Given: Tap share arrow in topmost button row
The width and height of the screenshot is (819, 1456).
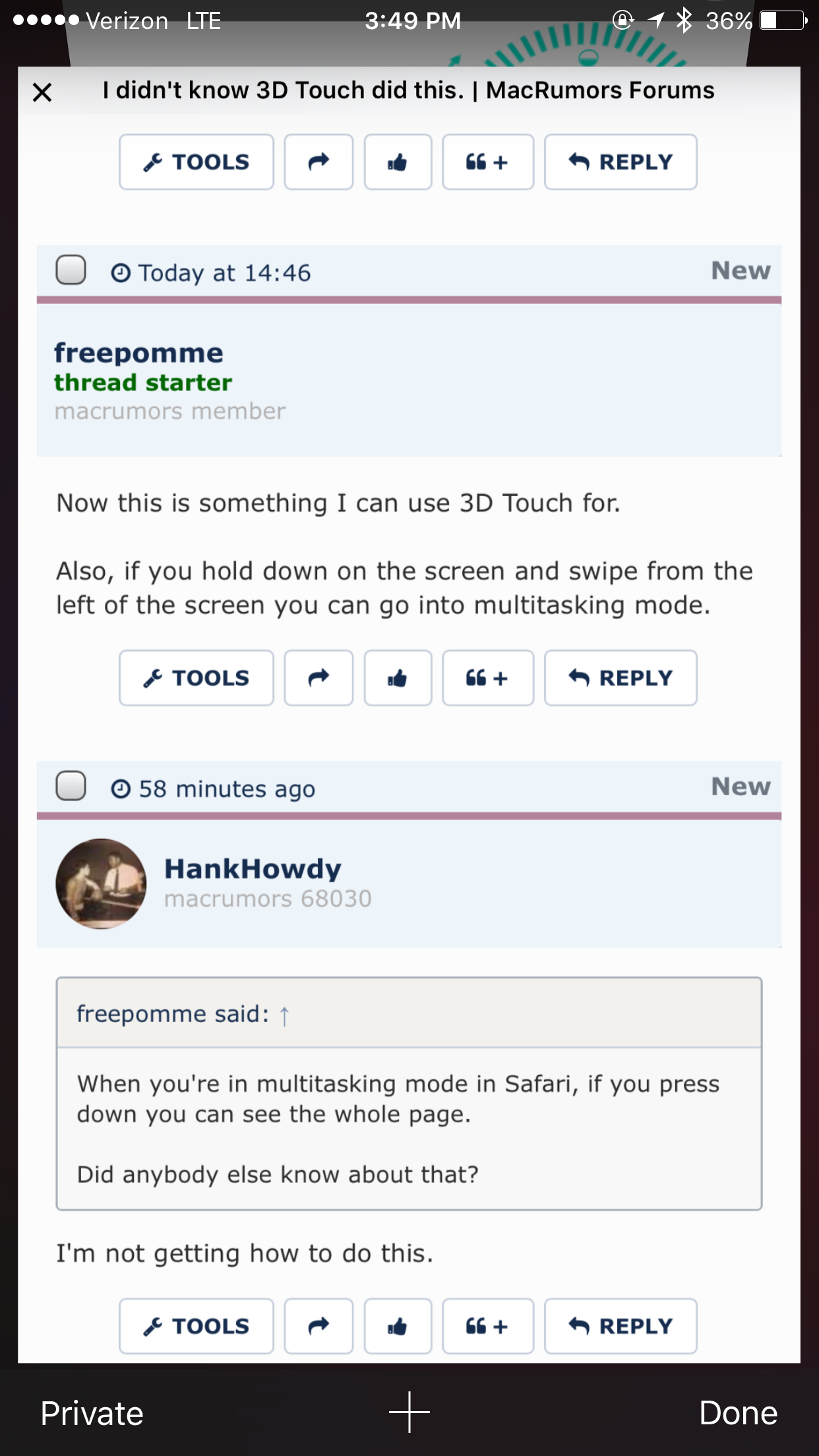Looking at the screenshot, I should [318, 162].
